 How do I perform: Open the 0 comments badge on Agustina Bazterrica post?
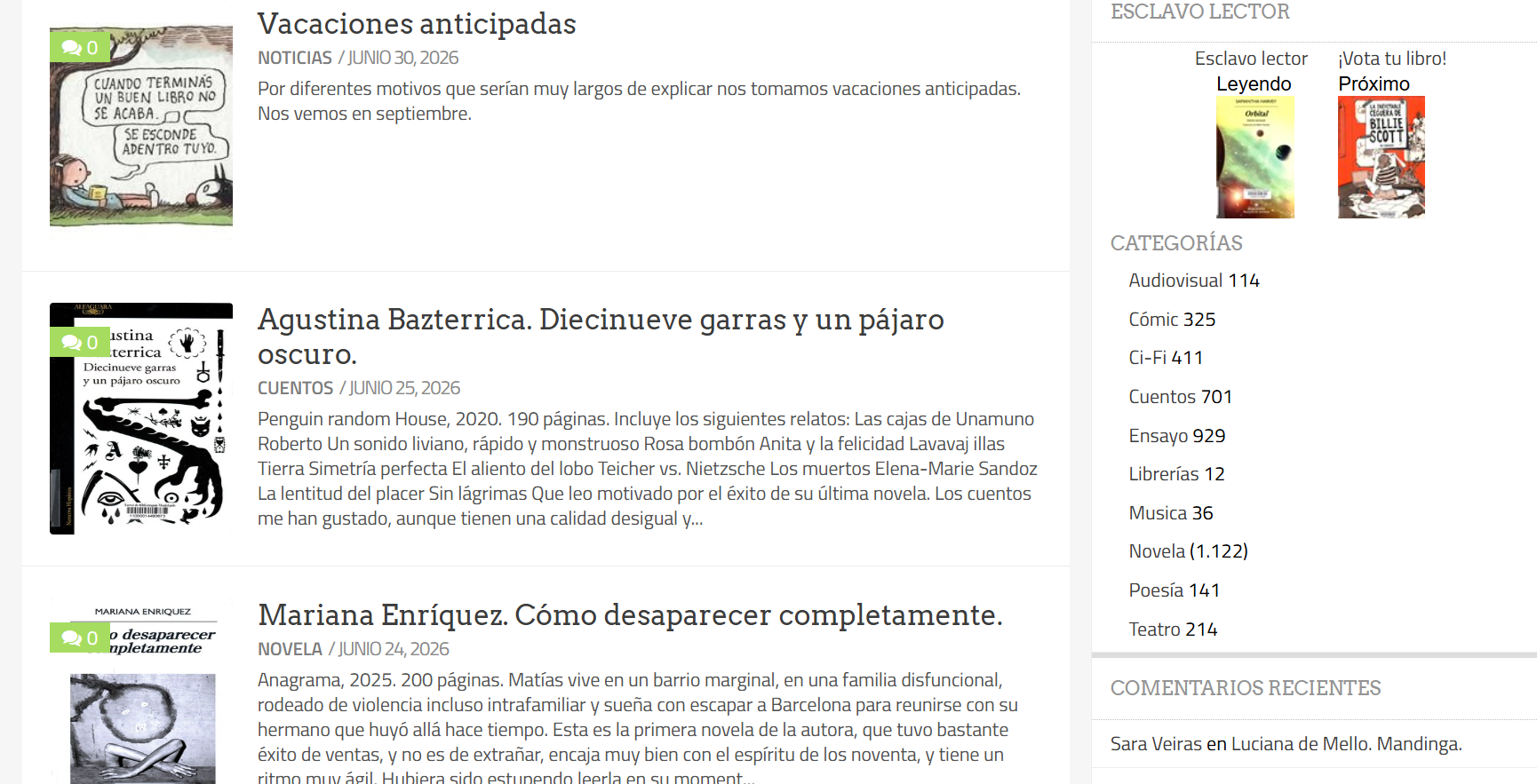pos(80,342)
